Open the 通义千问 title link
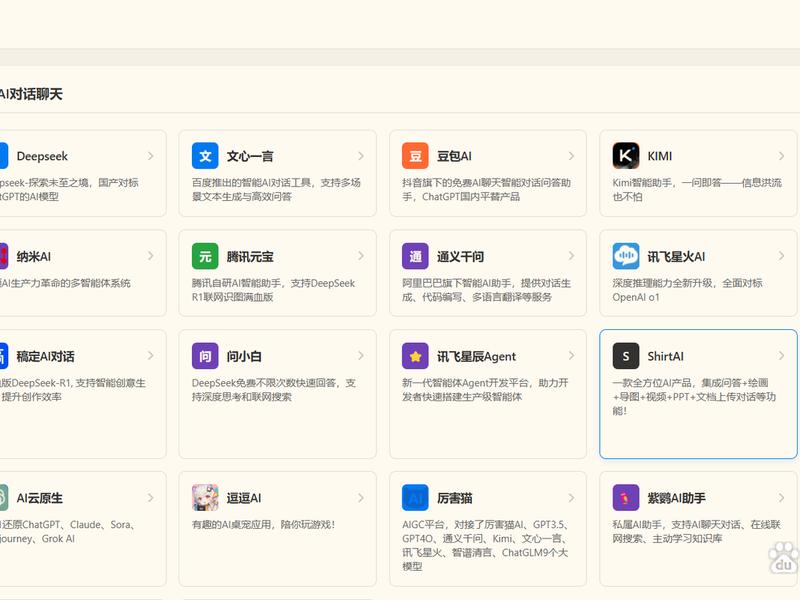This screenshot has width=800, height=600. coord(460,257)
